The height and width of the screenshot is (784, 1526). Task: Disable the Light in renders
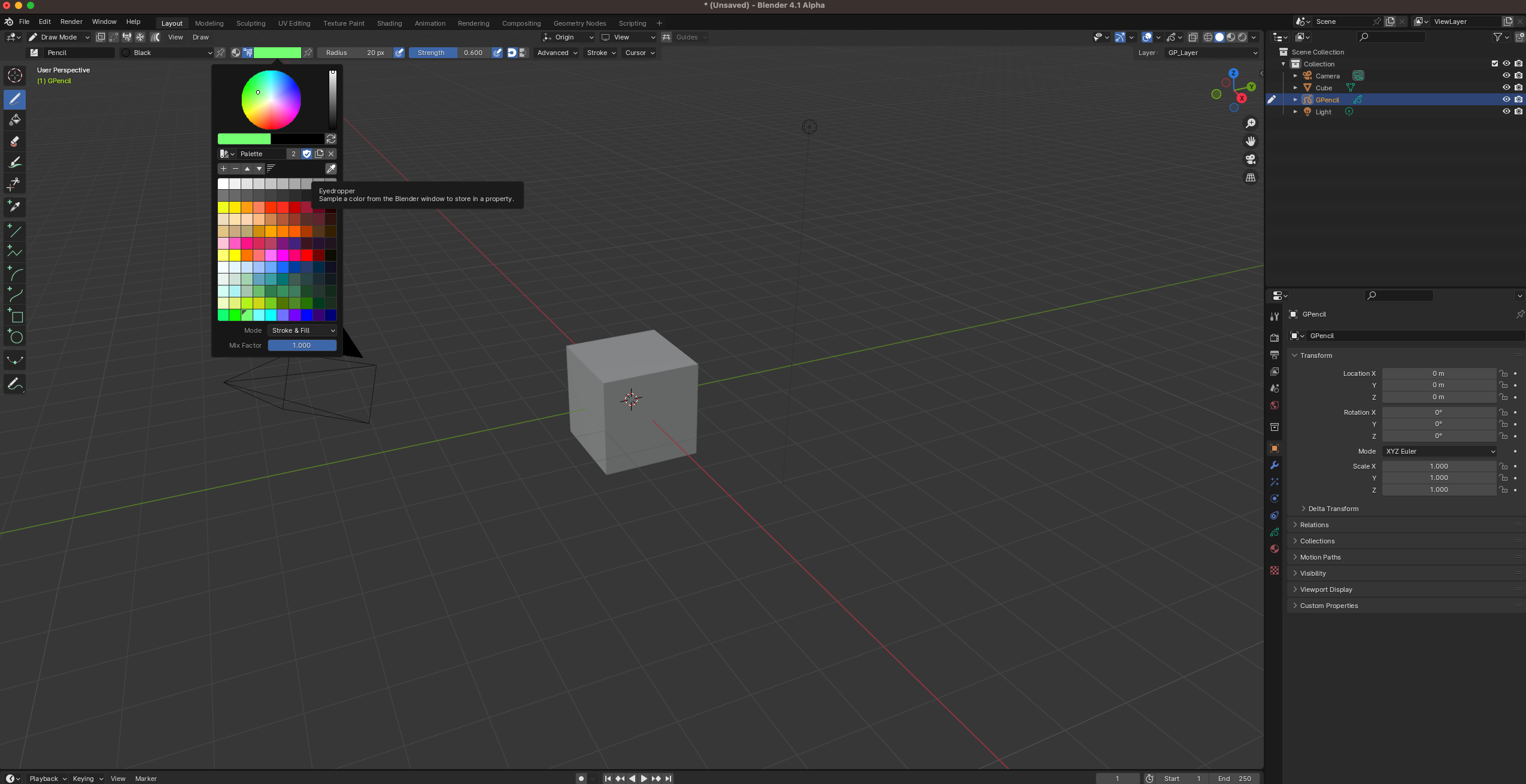(x=1519, y=111)
